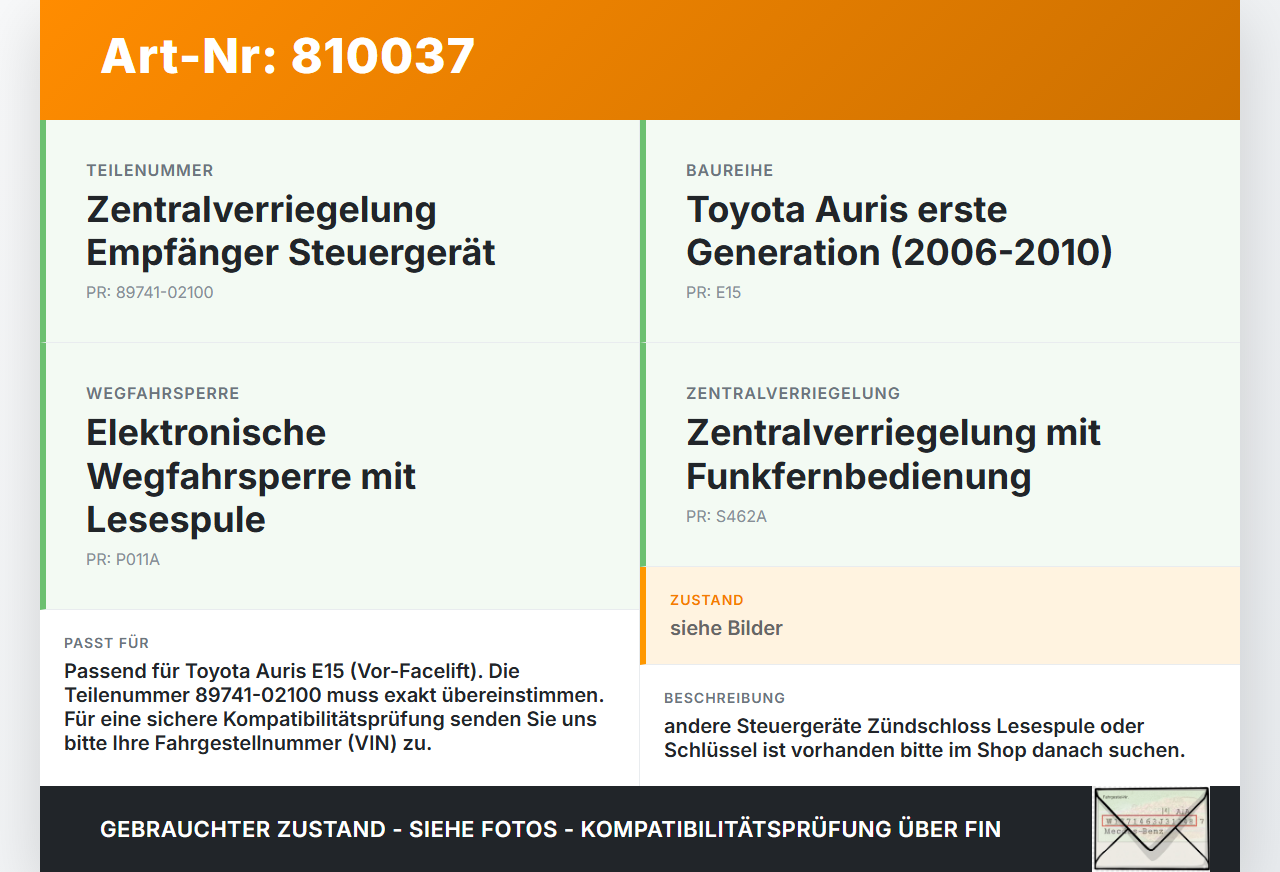Click the envelope VIN image in the footer
Image resolution: width=1280 pixels, height=872 pixels.
(x=1151, y=829)
